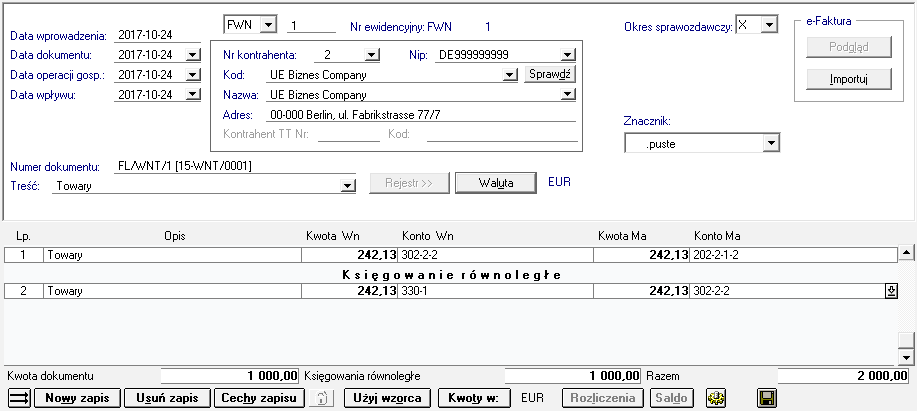
Task: Open the FWN register type dropdown
Action: coord(268,24)
